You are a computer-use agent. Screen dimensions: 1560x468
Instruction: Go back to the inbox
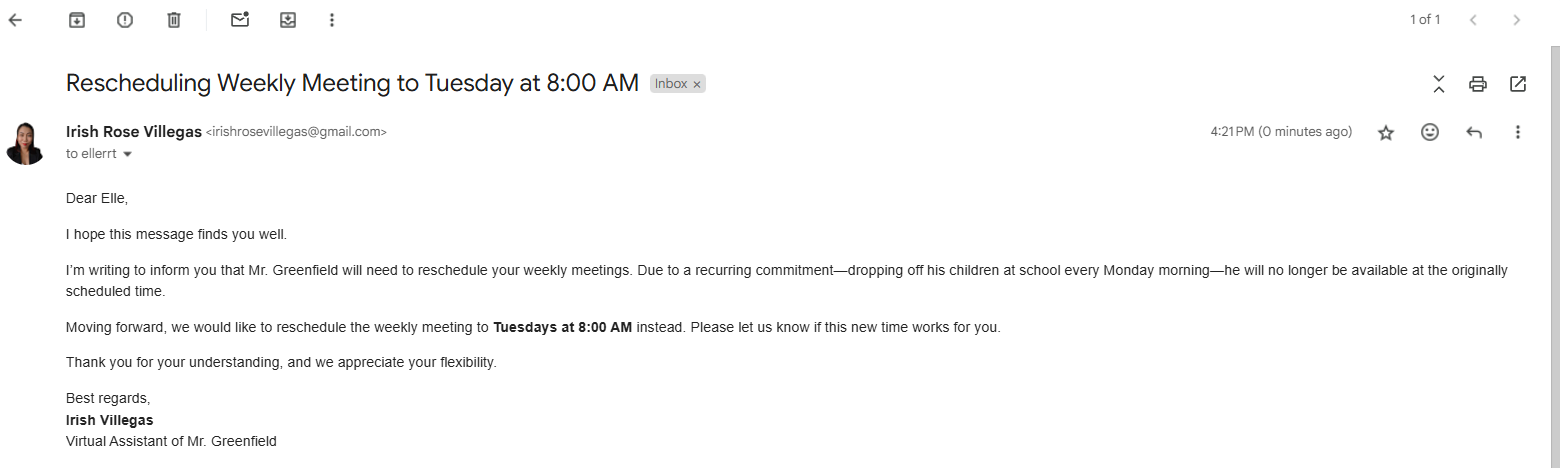15,20
